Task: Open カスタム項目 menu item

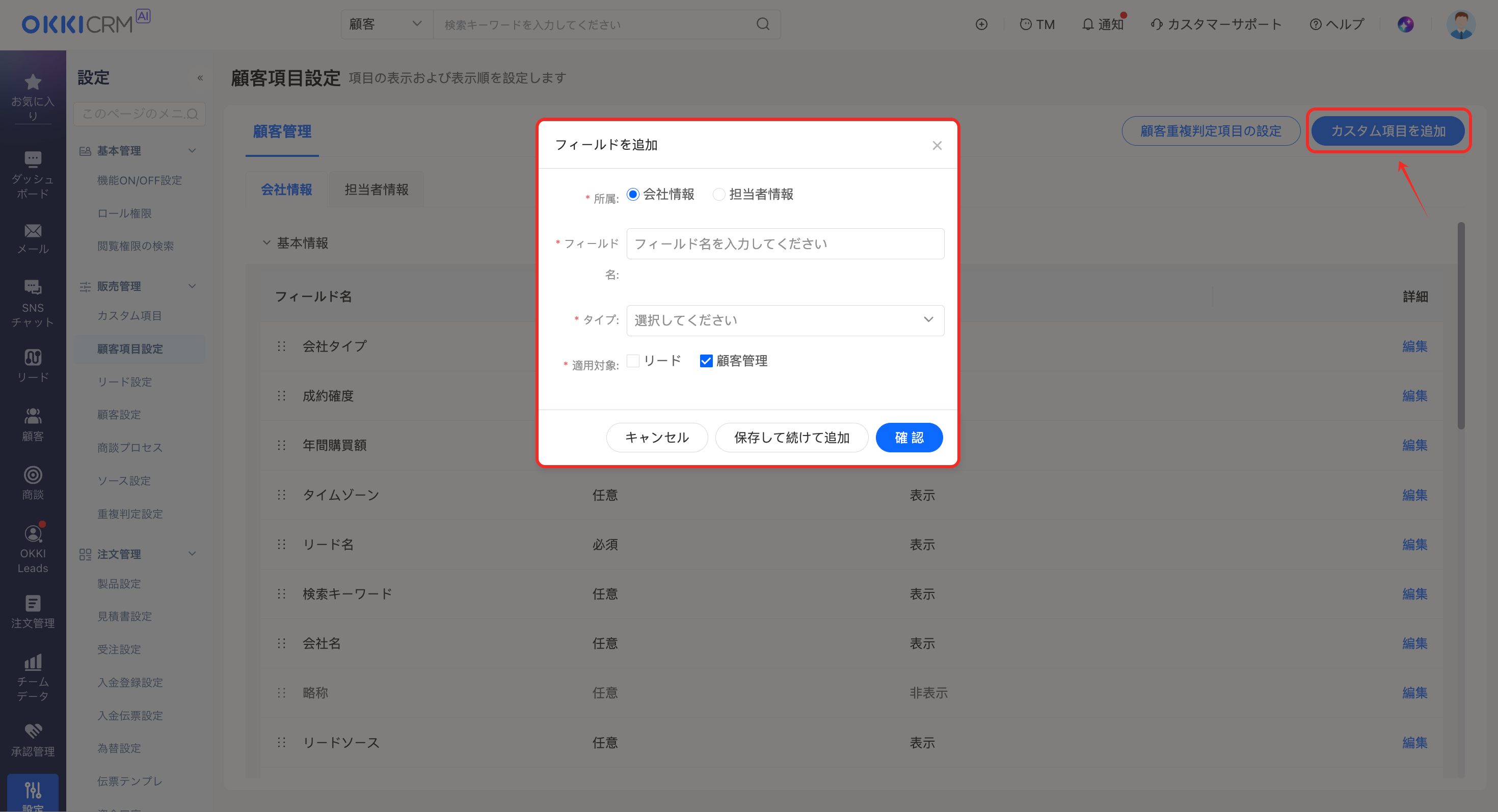Action: (130, 316)
